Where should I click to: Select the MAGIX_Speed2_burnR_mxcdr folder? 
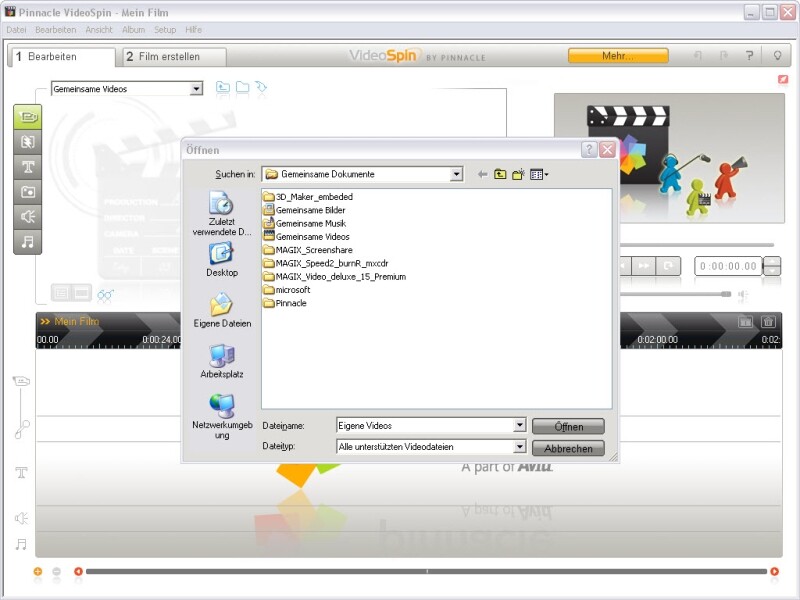pyautogui.click(x=326, y=263)
